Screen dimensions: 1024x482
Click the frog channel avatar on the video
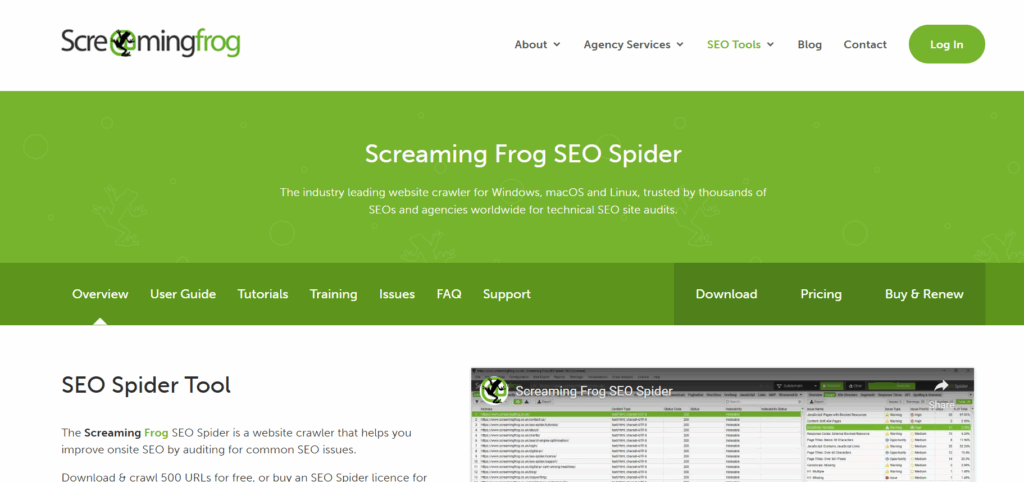[x=494, y=391]
